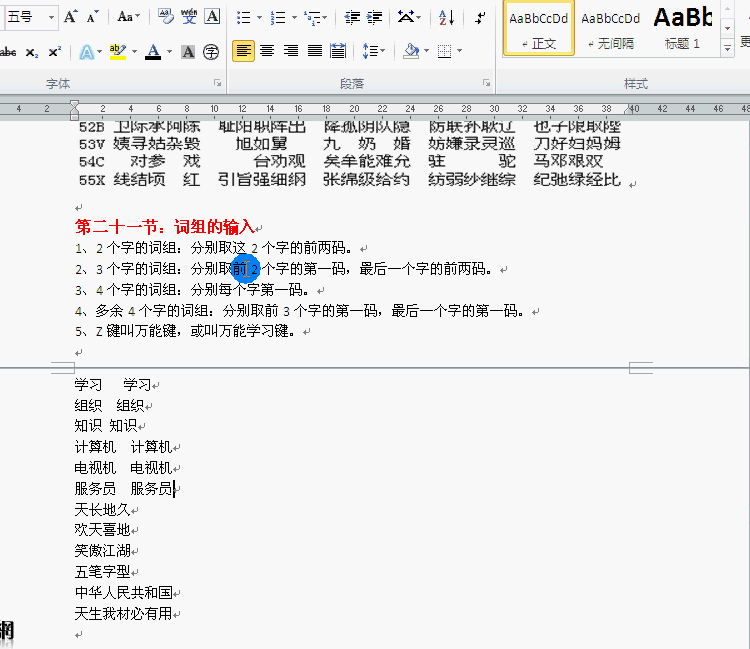Click the Text Effects icon
Screen dimensions: 750x649
click(87, 52)
